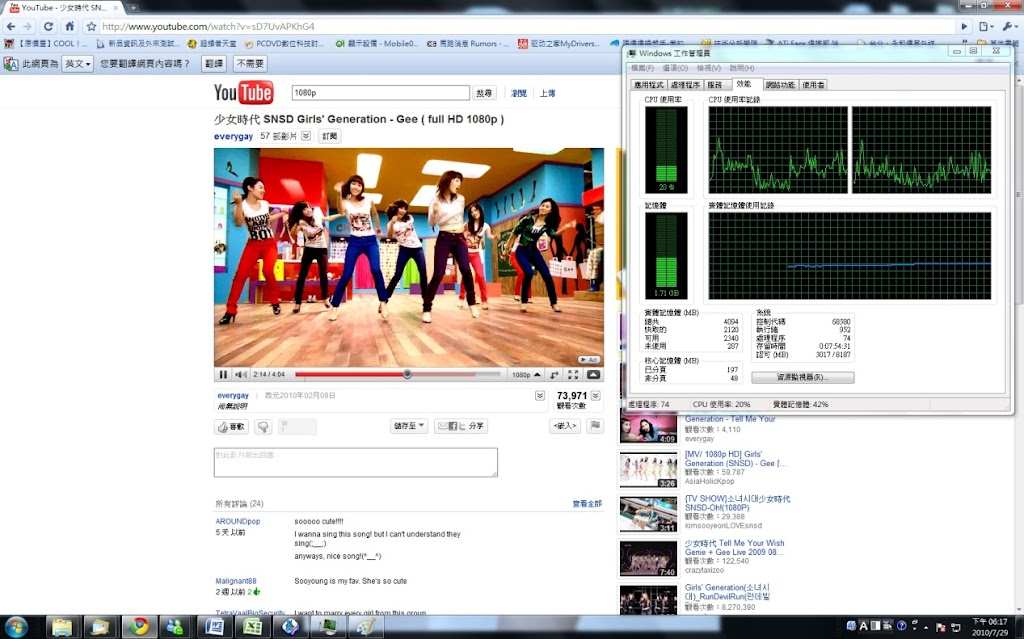Image resolution: width=1024 pixels, height=639 pixels.
Task: Open the browser page menu icon
Action: (x=985, y=27)
